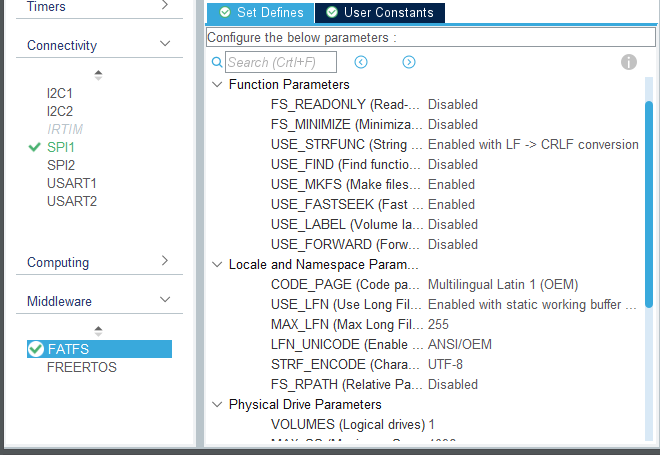This screenshot has width=660, height=455.
Task: Collapse Locale and Namespace Parameters group
Action: (x=217, y=264)
